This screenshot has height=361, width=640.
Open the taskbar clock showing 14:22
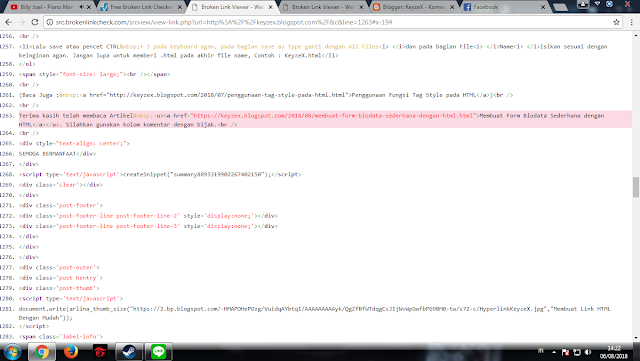pyautogui.click(x=613, y=352)
